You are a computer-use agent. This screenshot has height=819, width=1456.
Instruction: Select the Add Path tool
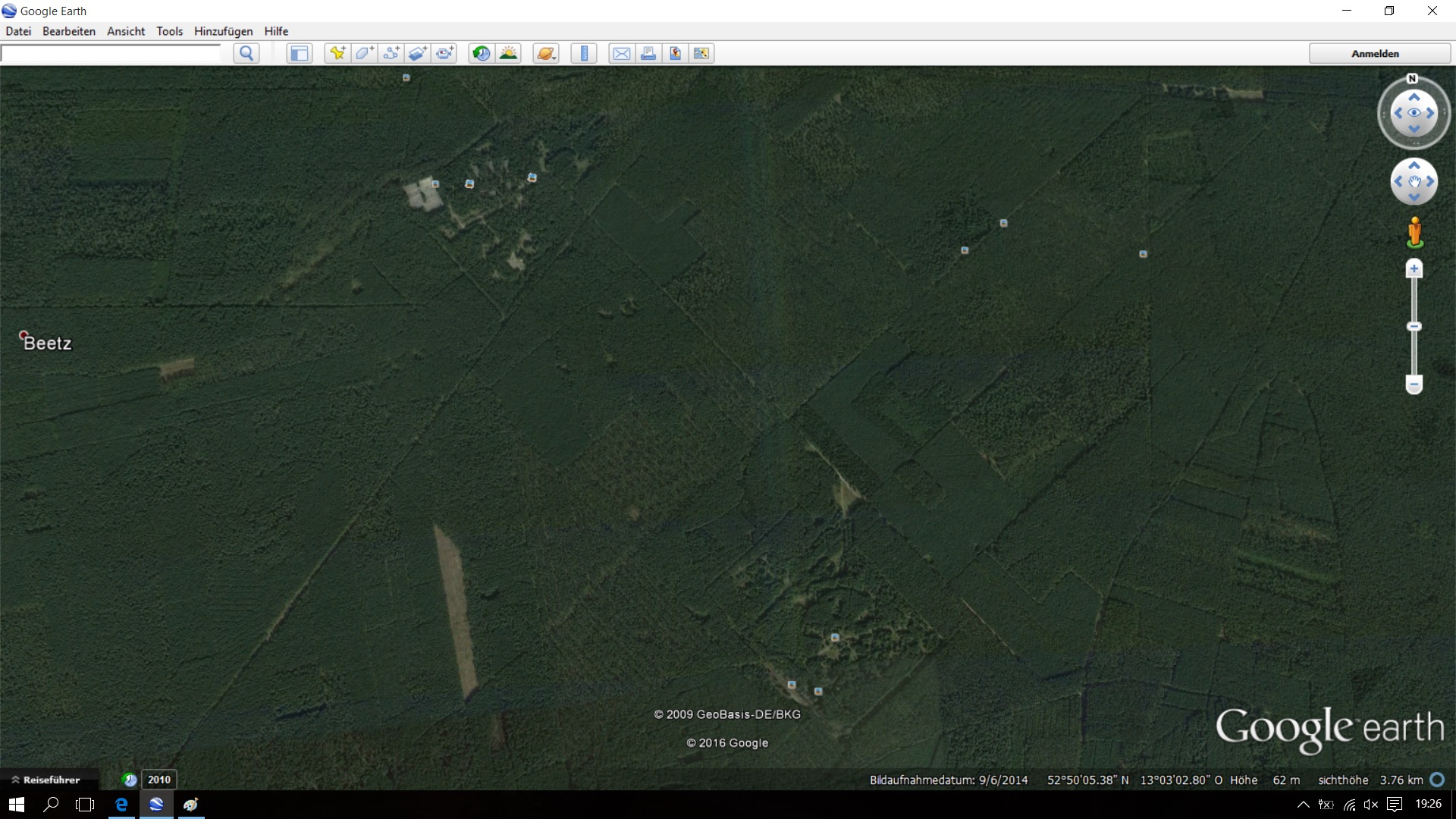pos(391,53)
